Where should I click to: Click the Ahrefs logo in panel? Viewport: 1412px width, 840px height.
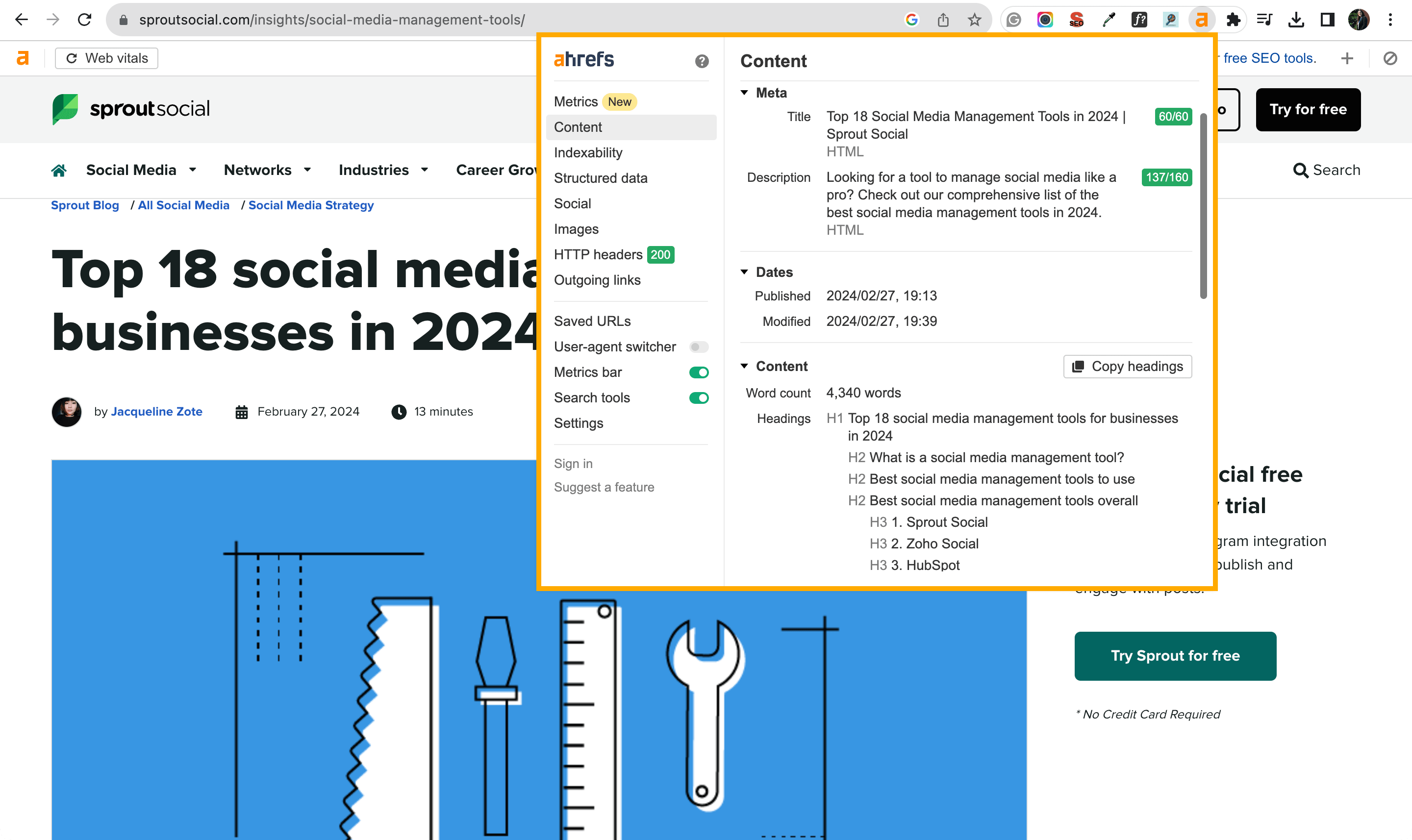point(584,59)
